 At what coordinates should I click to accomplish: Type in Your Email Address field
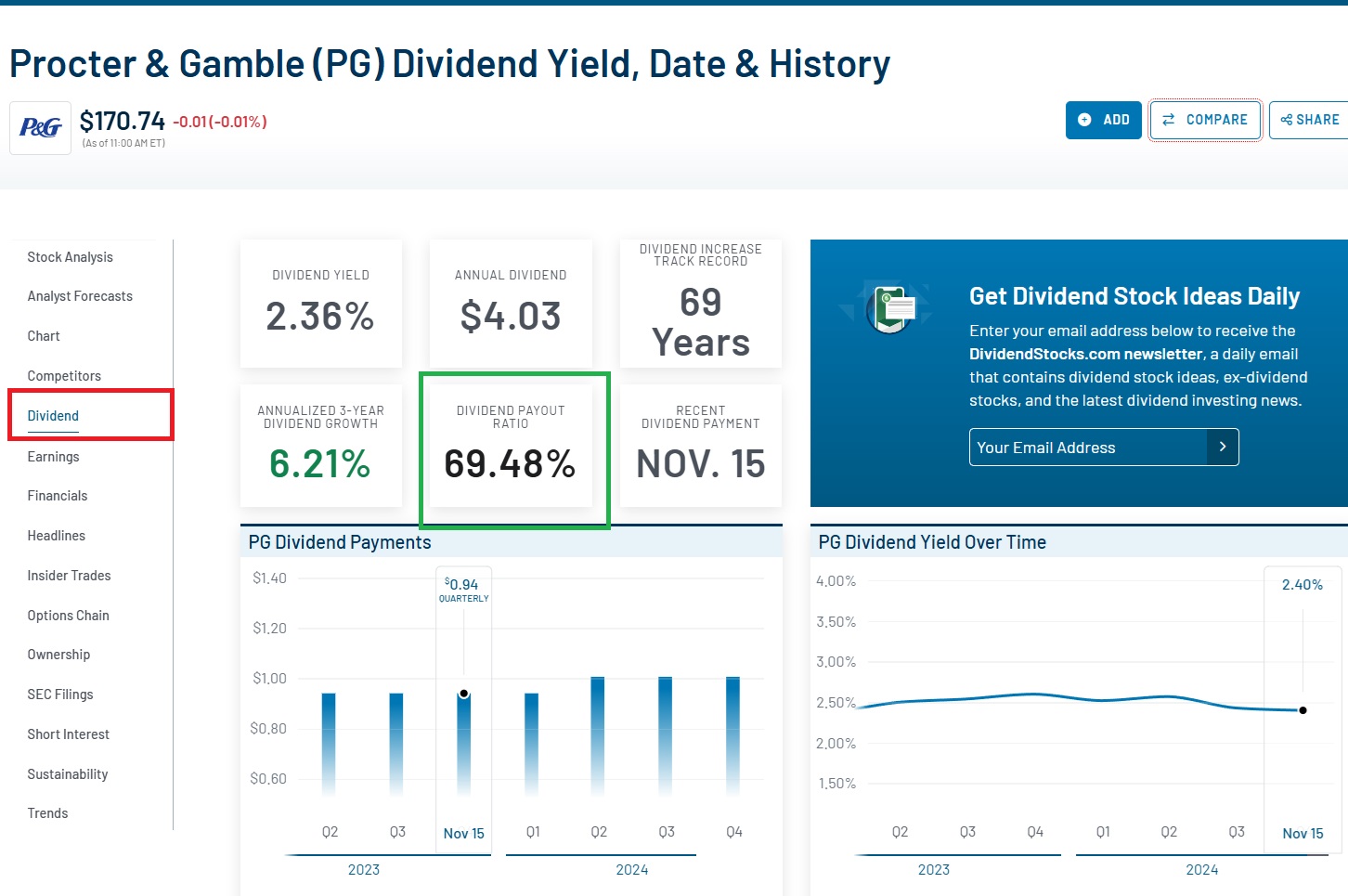[1088, 448]
